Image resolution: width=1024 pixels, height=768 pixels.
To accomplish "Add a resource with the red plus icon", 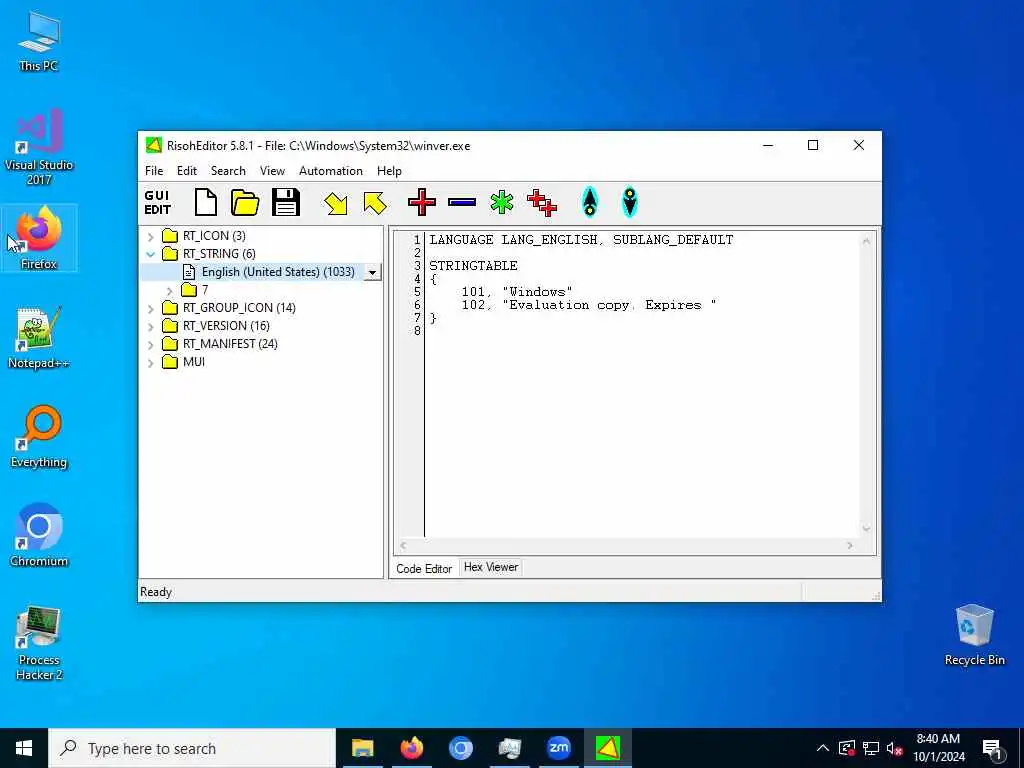I will 422,202.
